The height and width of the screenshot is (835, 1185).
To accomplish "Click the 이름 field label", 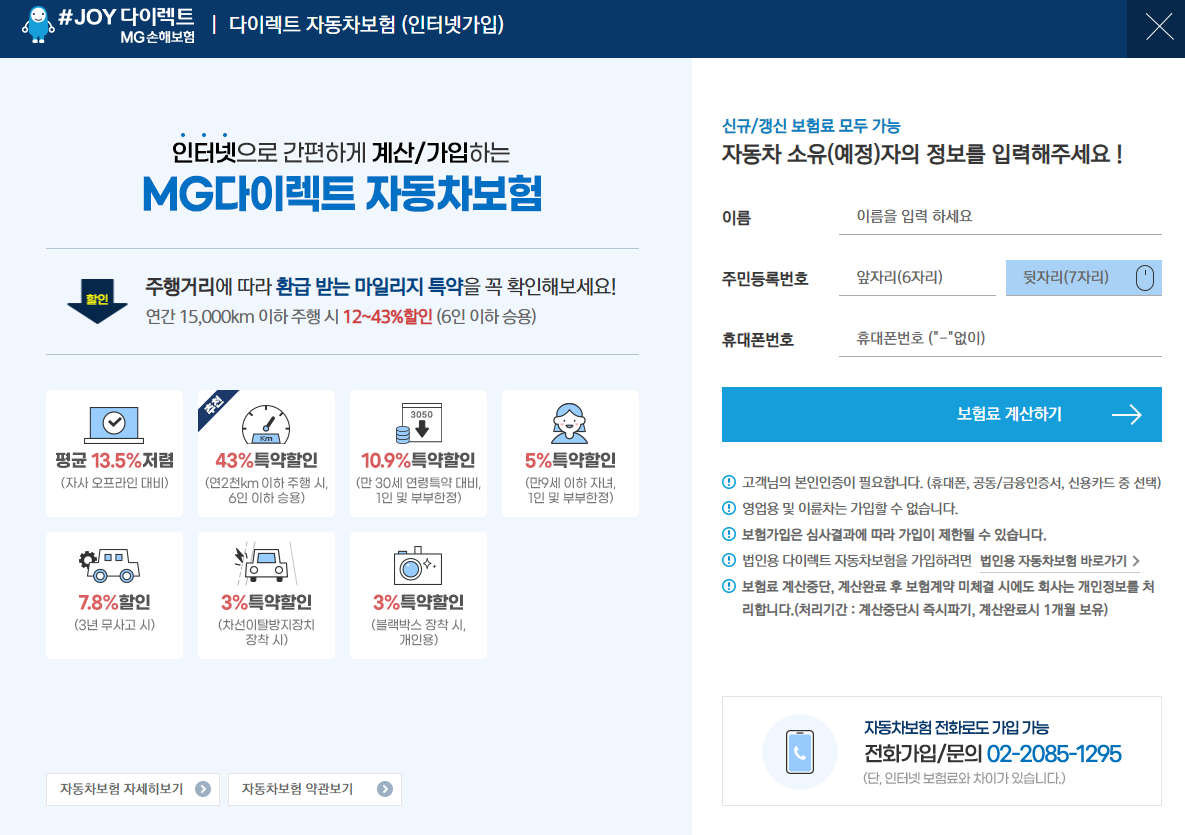I will tap(736, 218).
